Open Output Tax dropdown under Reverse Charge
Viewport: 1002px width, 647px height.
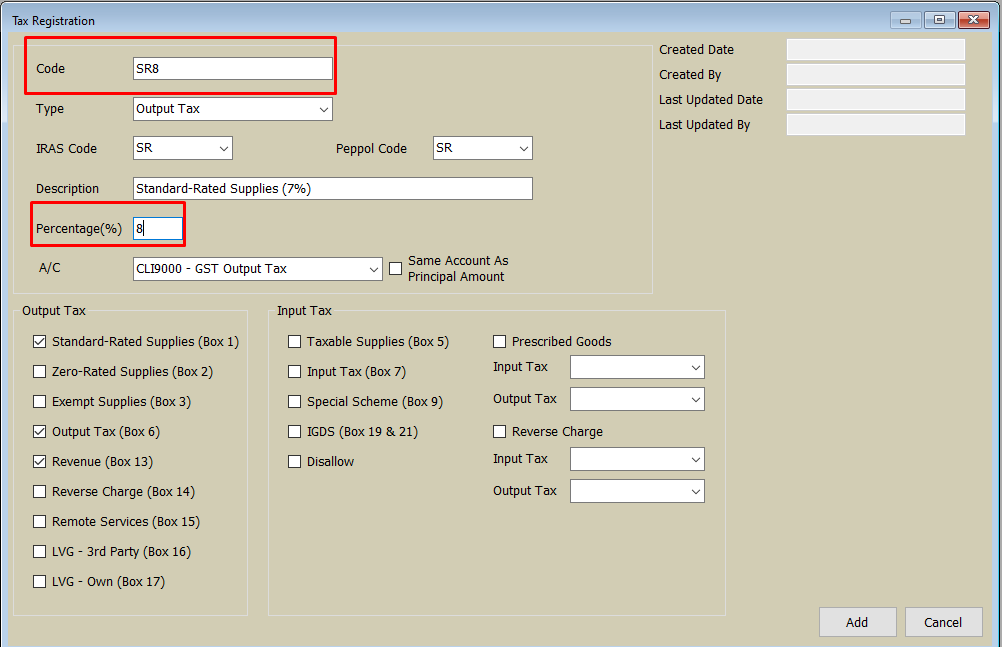pos(637,491)
